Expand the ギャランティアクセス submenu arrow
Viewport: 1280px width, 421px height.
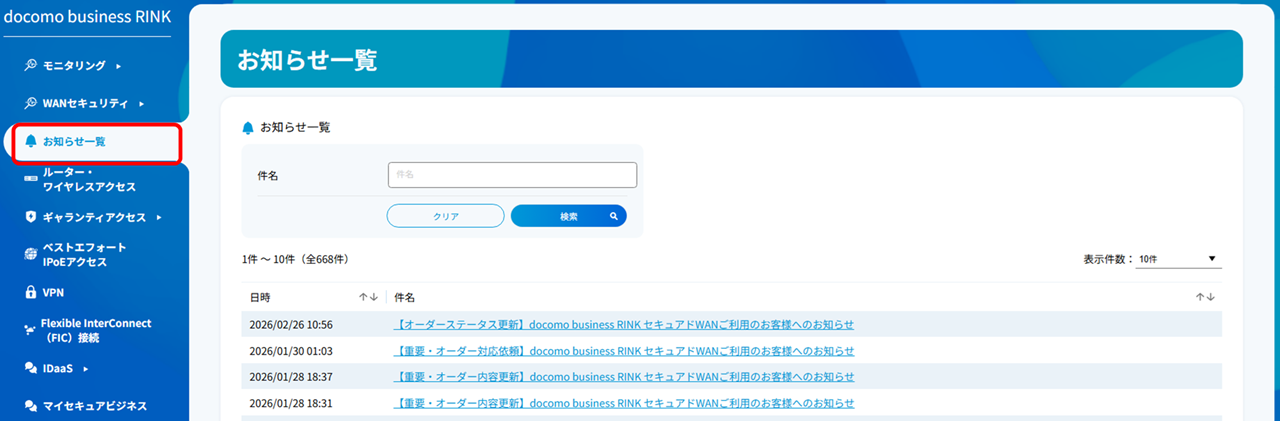coord(159,217)
